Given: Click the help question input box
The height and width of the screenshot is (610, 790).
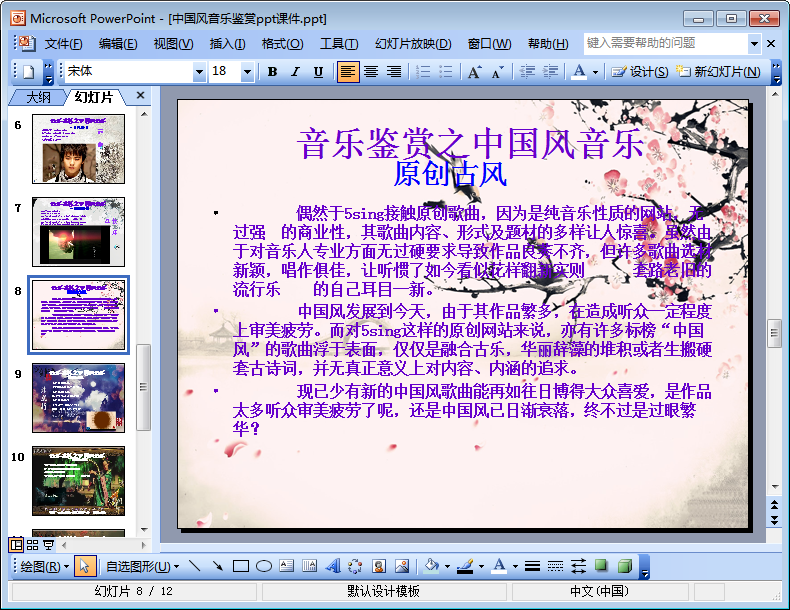Looking at the screenshot, I should point(665,43).
